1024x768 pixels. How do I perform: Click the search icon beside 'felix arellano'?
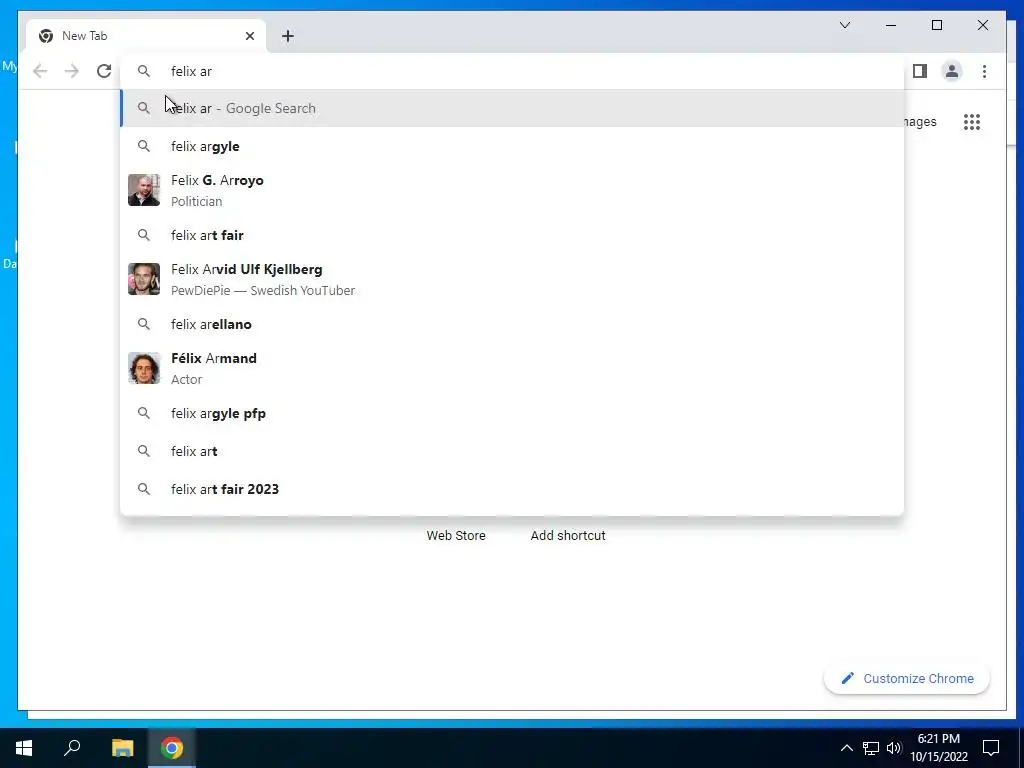point(144,324)
